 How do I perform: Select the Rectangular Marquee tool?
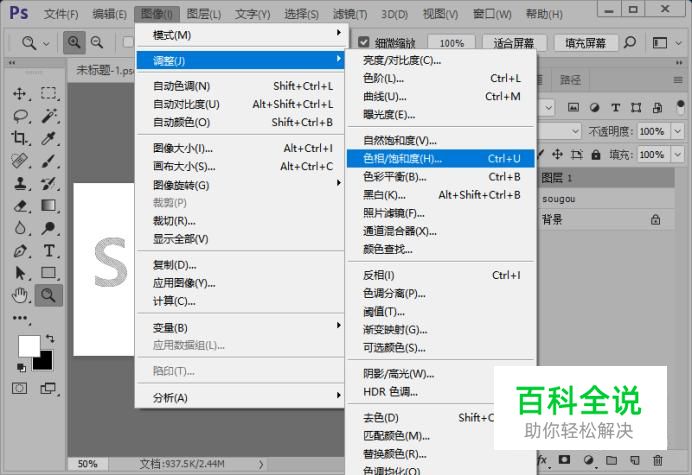(49, 93)
